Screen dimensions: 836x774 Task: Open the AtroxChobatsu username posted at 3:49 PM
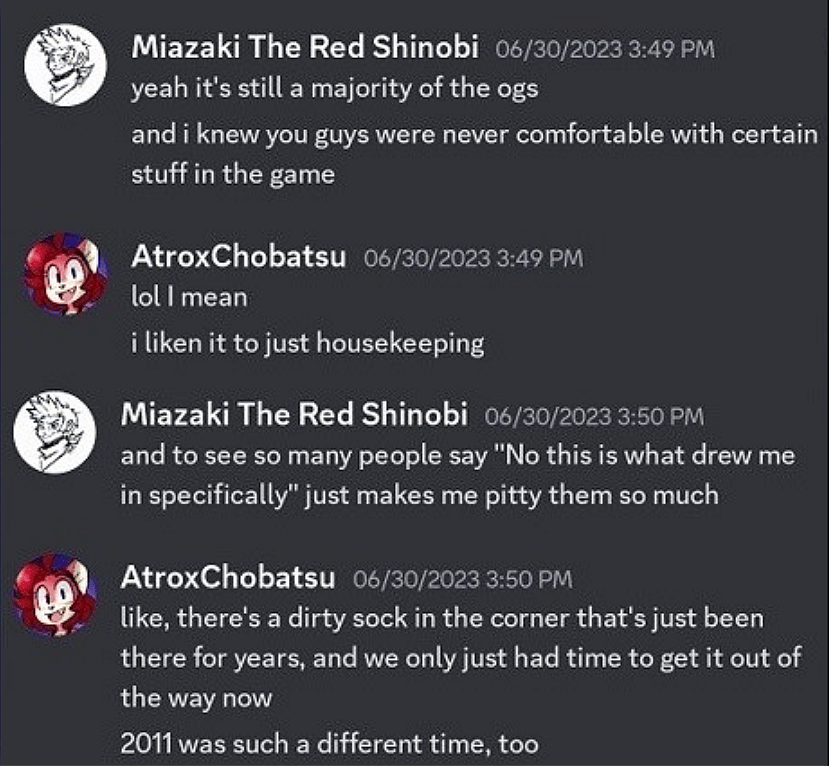[x=239, y=257]
